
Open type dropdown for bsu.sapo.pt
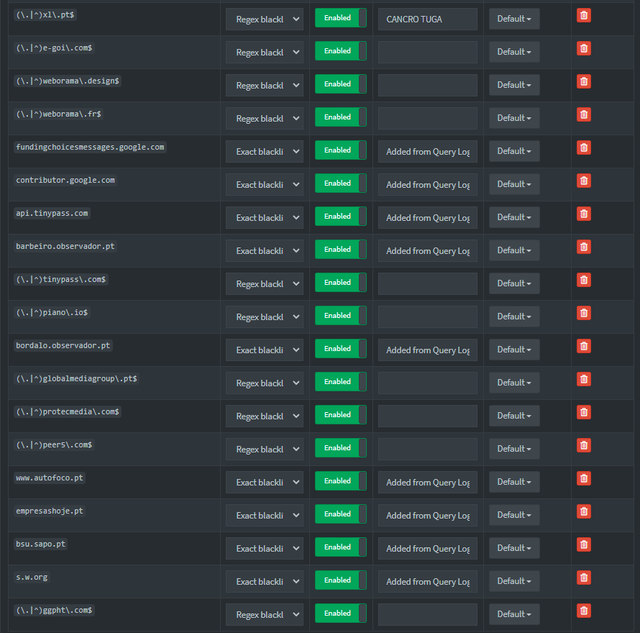coord(264,548)
